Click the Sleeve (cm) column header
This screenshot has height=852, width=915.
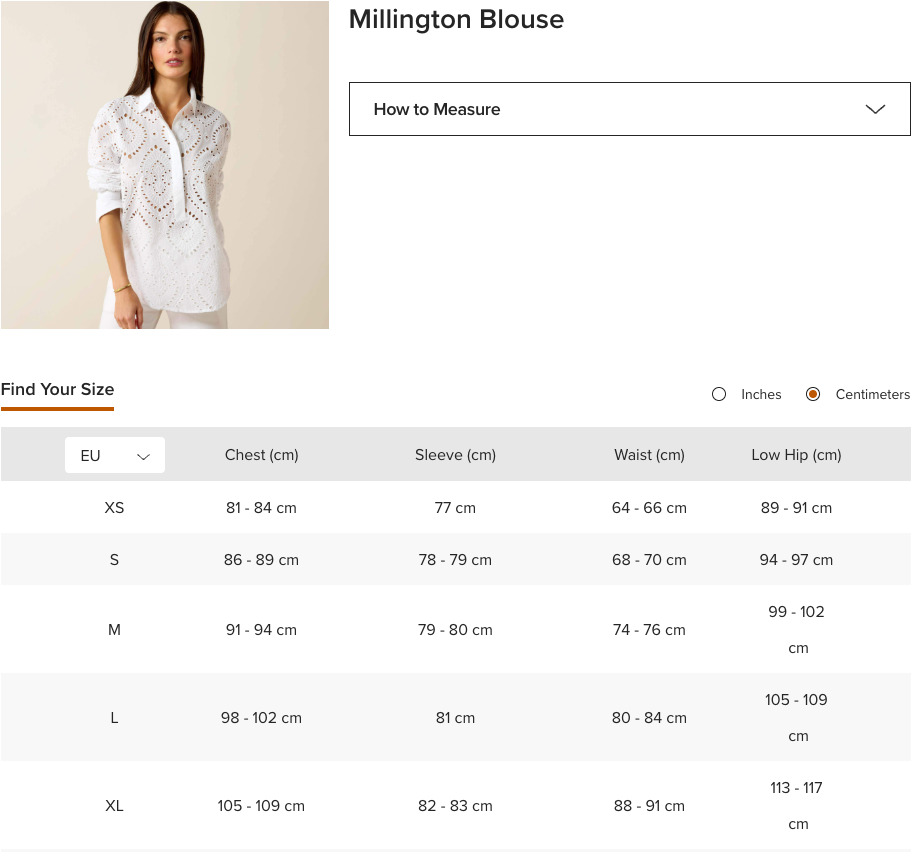[x=455, y=455]
